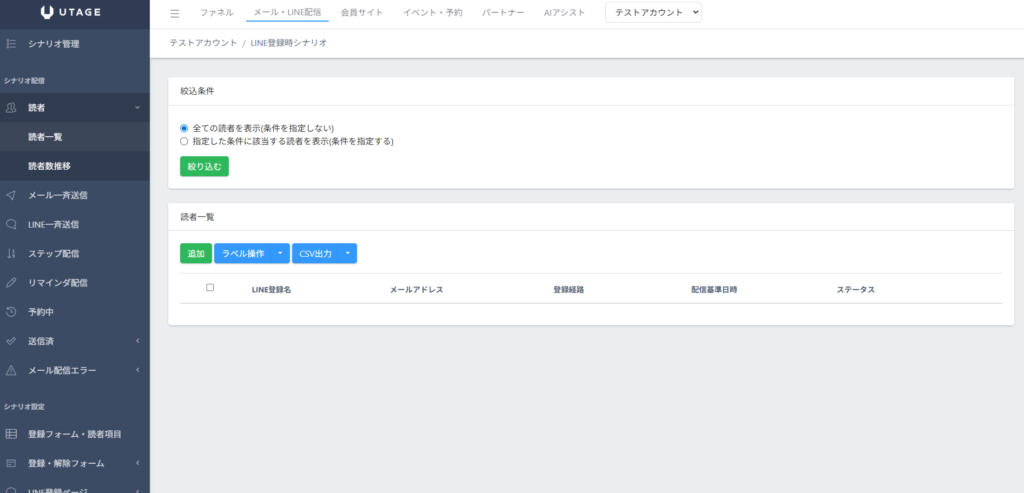Open the CSV出力 dropdown button

coord(324,254)
